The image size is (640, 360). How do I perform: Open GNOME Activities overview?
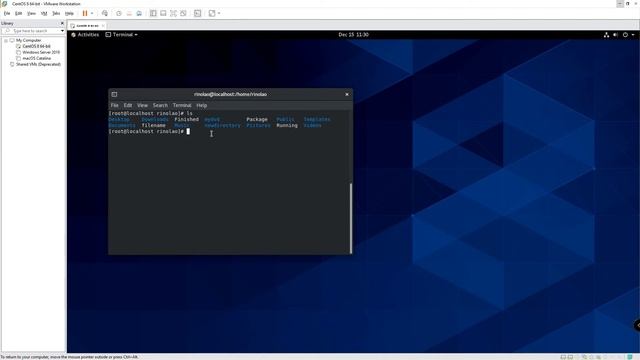[85, 35]
